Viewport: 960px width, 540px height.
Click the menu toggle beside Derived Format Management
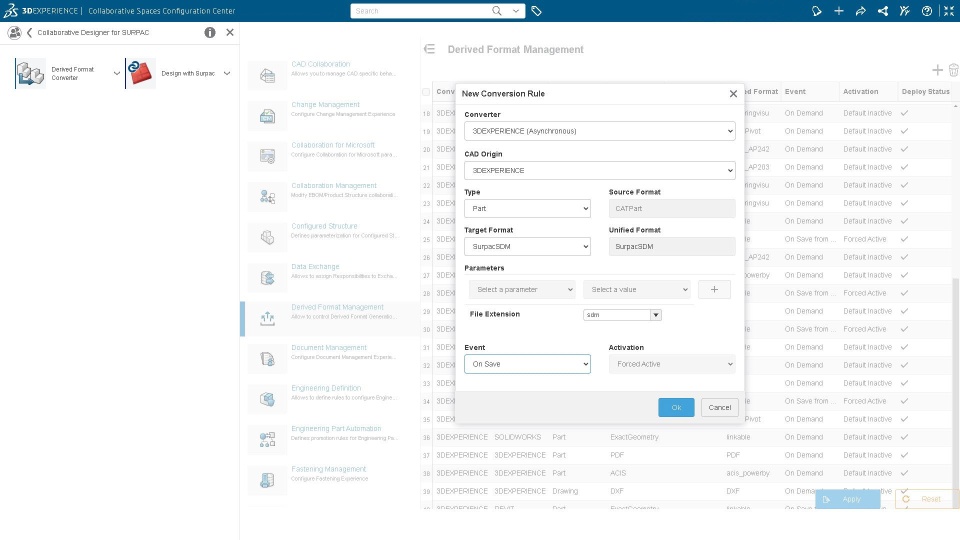click(430, 49)
